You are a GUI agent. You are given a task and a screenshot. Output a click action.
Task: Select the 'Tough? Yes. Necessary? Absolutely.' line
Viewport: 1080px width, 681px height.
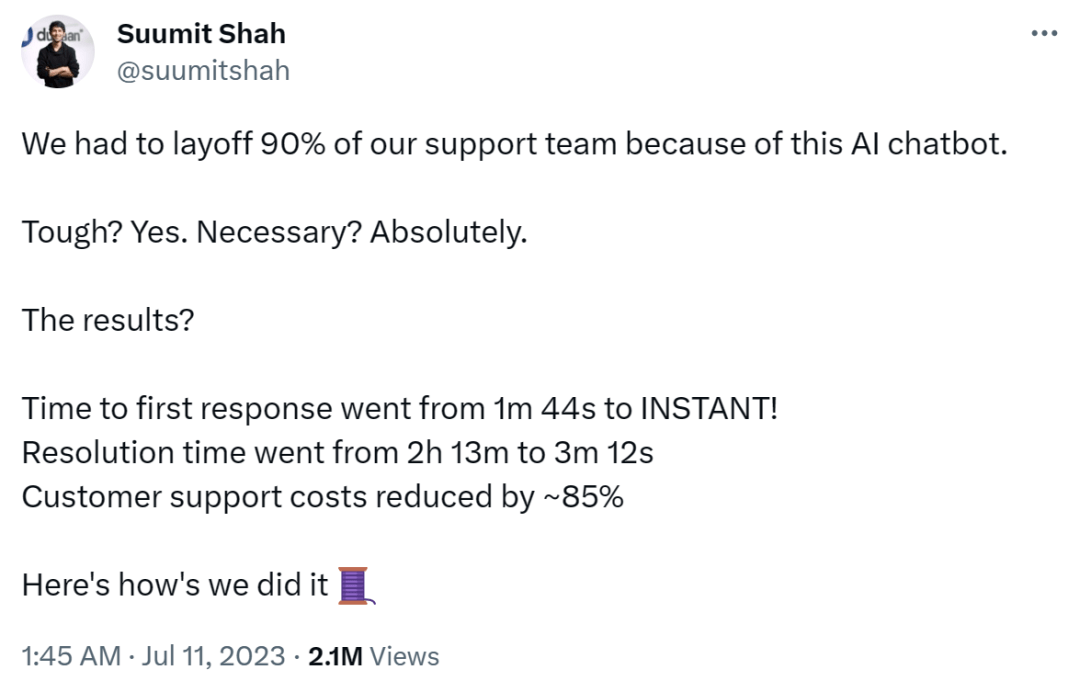coord(274,232)
